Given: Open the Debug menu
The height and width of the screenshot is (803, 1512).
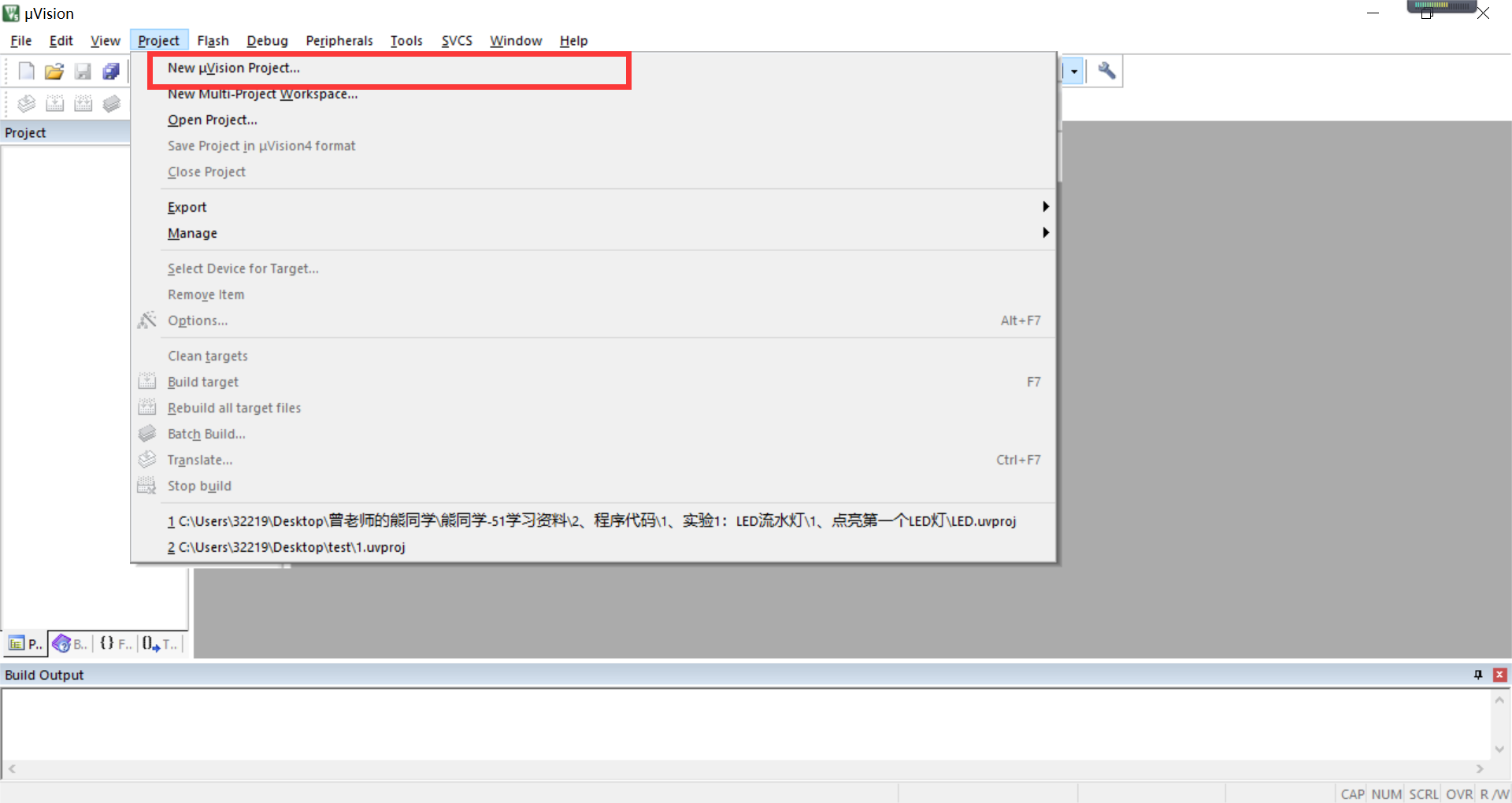Looking at the screenshot, I should pos(266,40).
